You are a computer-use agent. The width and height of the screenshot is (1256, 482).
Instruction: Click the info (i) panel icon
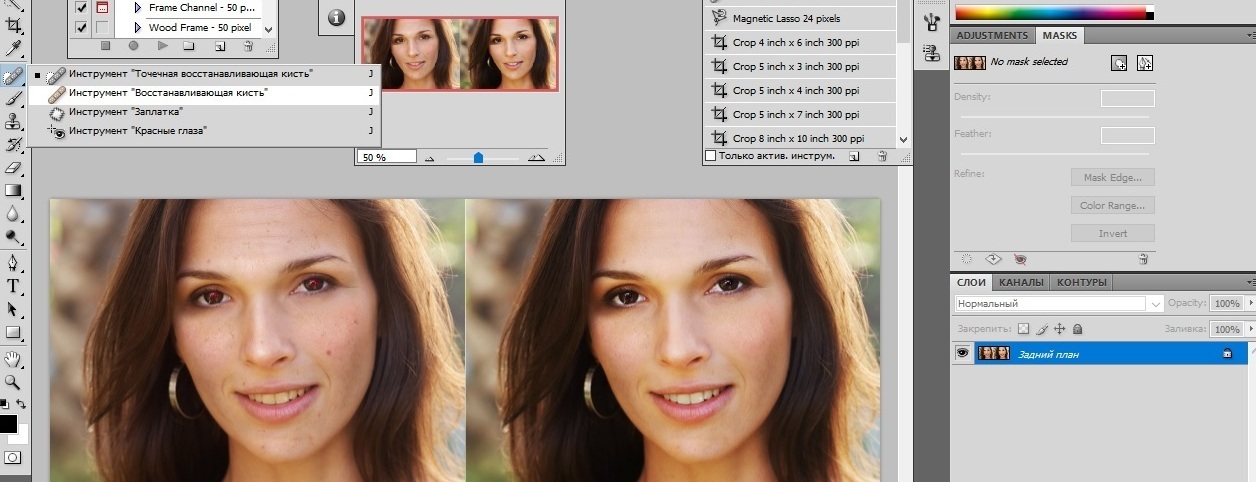click(337, 17)
